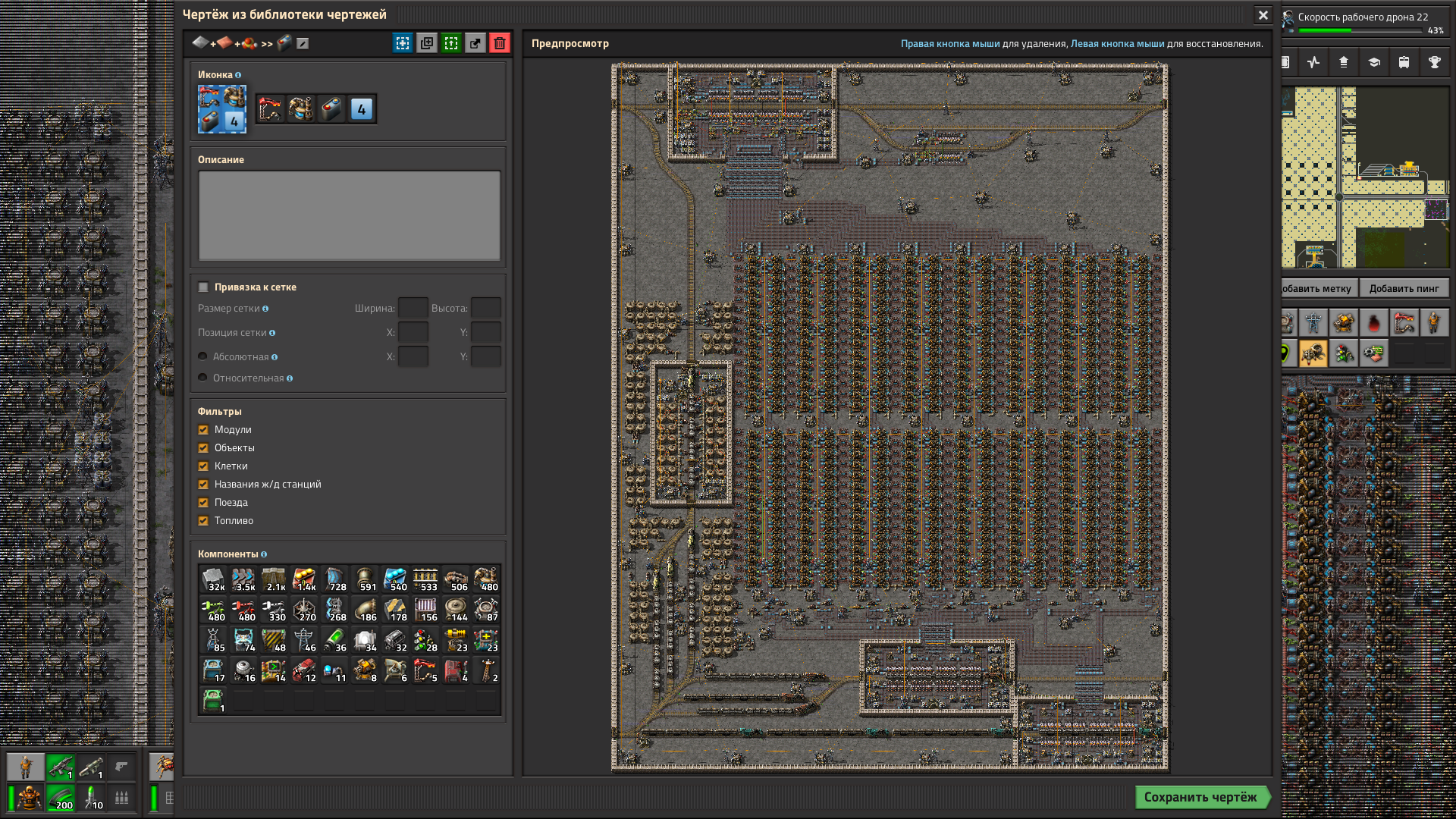Untick the Топливо filter checkbox
1456x819 pixels.
click(203, 521)
